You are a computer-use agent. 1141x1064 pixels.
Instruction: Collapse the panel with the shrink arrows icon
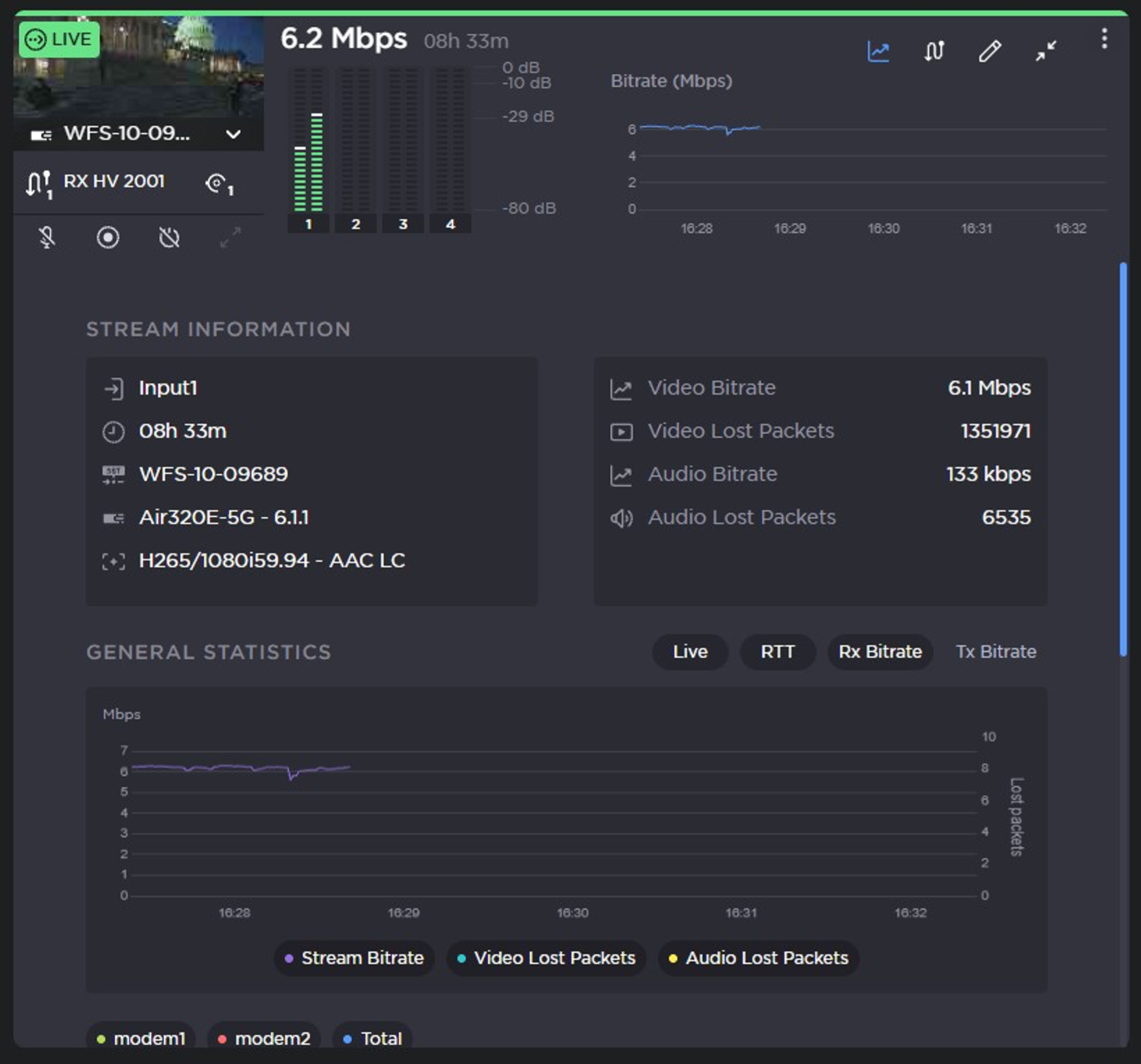coord(1045,51)
